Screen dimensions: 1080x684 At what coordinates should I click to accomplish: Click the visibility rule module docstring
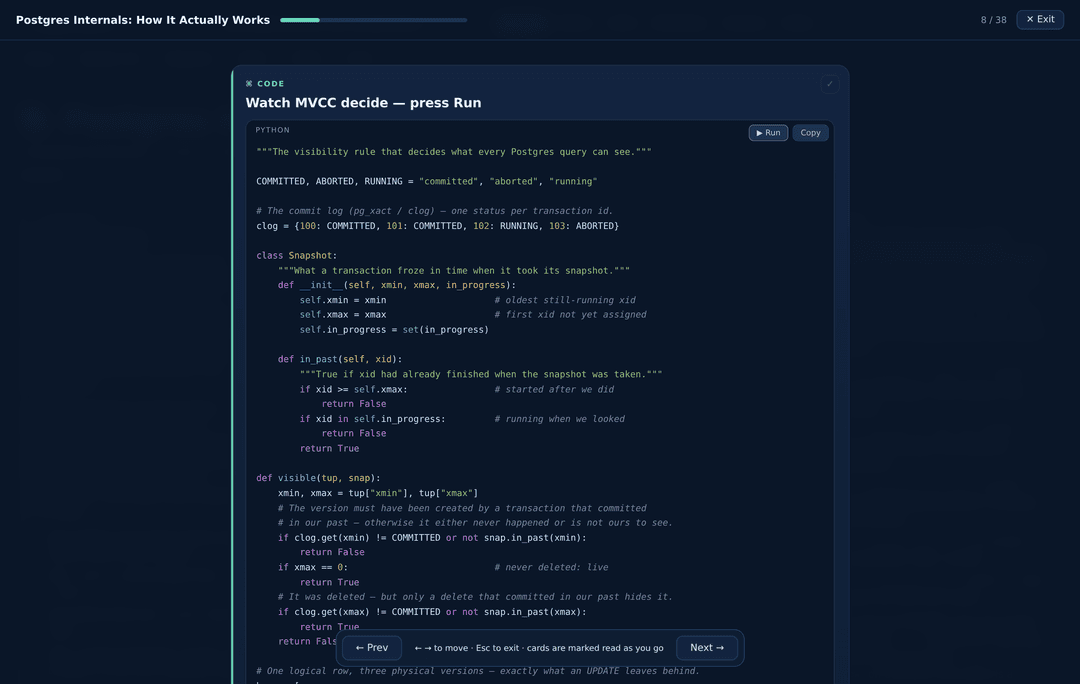click(x=453, y=152)
